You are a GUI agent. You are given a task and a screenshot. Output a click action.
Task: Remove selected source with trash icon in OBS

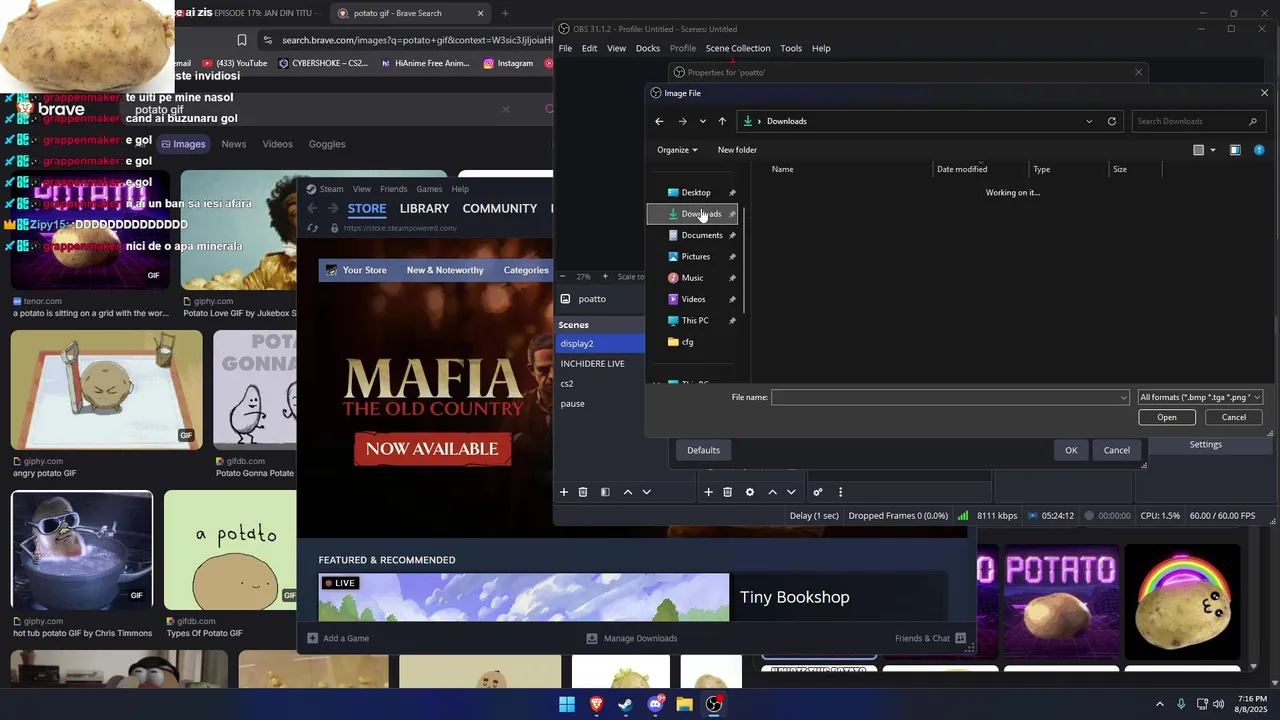pyautogui.click(x=727, y=492)
